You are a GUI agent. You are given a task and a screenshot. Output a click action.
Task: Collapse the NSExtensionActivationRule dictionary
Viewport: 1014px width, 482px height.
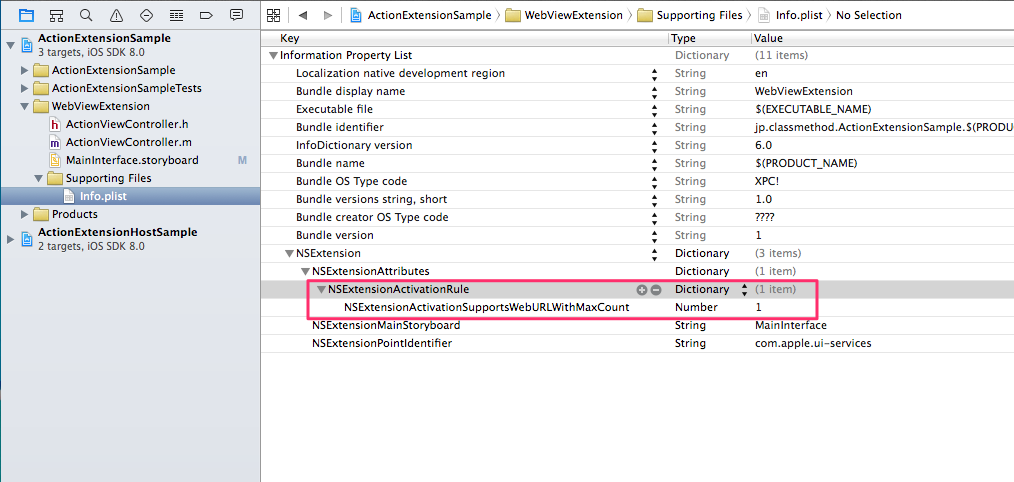coord(321,290)
